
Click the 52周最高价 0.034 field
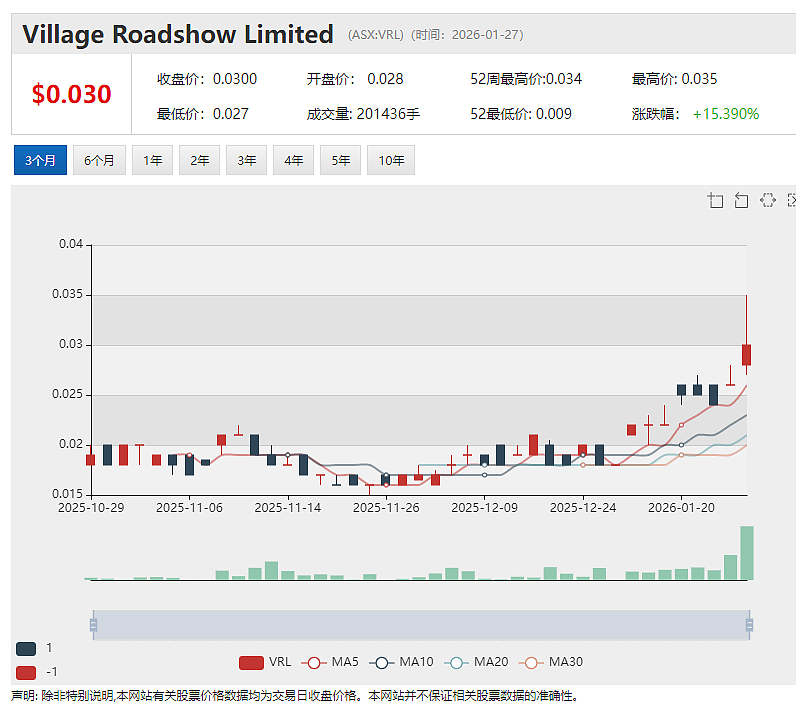pos(526,79)
